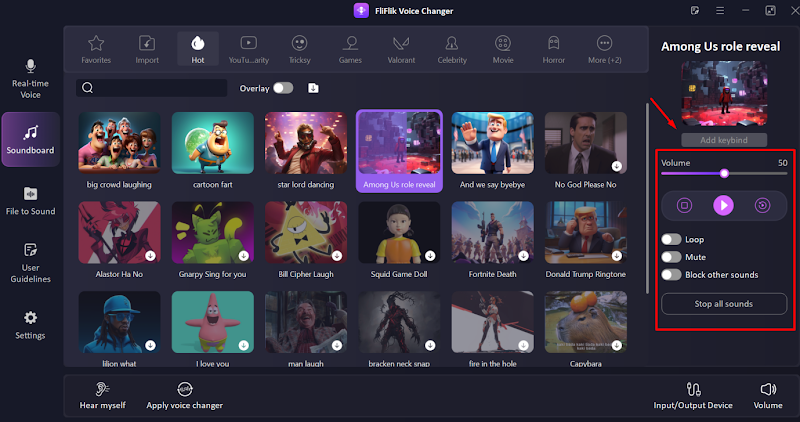Open the title bar feedback note icon
Viewport: 800px width, 422px height.
pyautogui.click(x=695, y=10)
